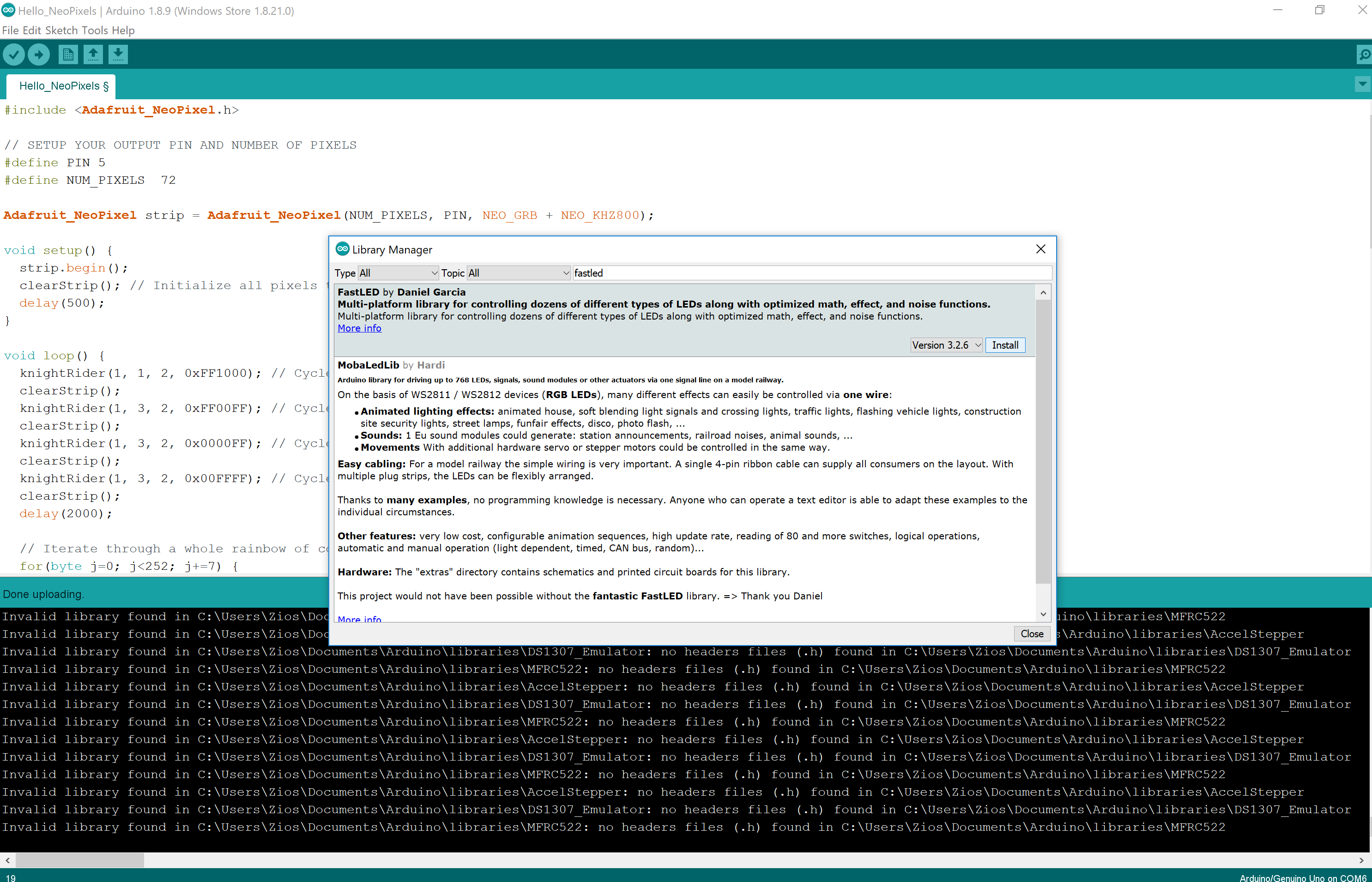Image resolution: width=1372 pixels, height=882 pixels.
Task: Click the Library Manager scroll up arrow
Action: (x=1043, y=293)
